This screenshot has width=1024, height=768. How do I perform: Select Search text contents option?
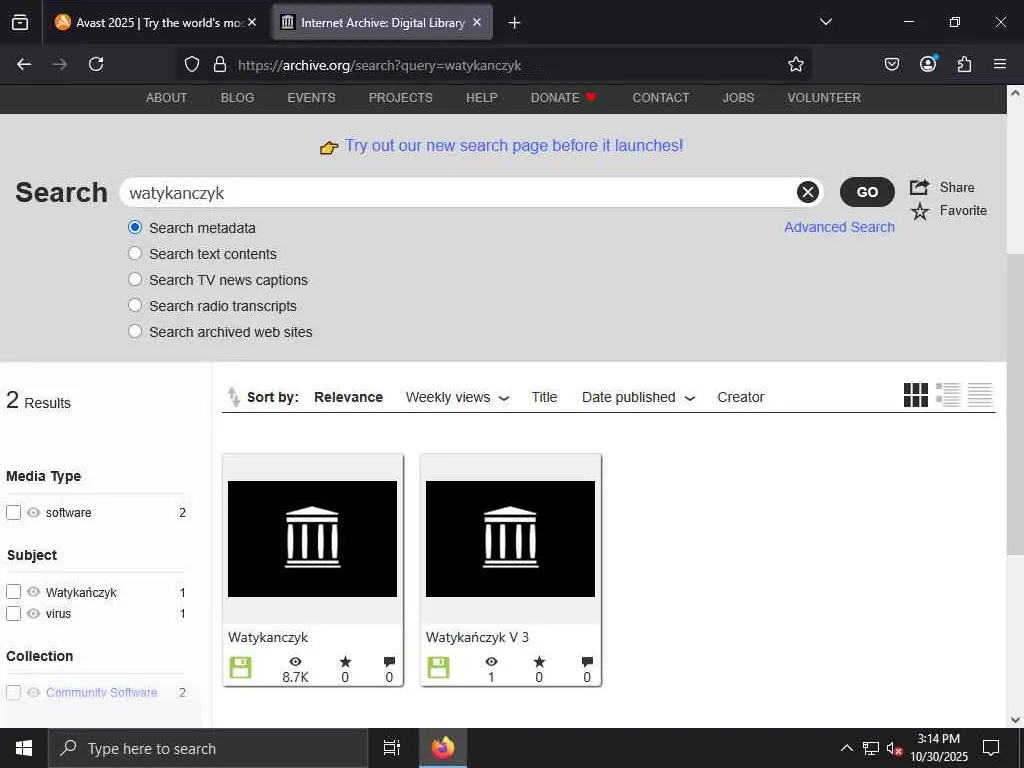click(x=135, y=253)
